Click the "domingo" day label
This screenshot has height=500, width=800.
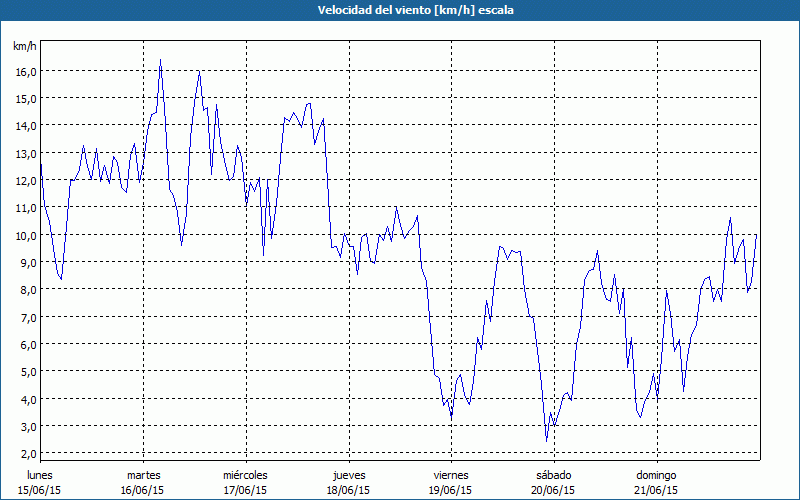point(656,475)
